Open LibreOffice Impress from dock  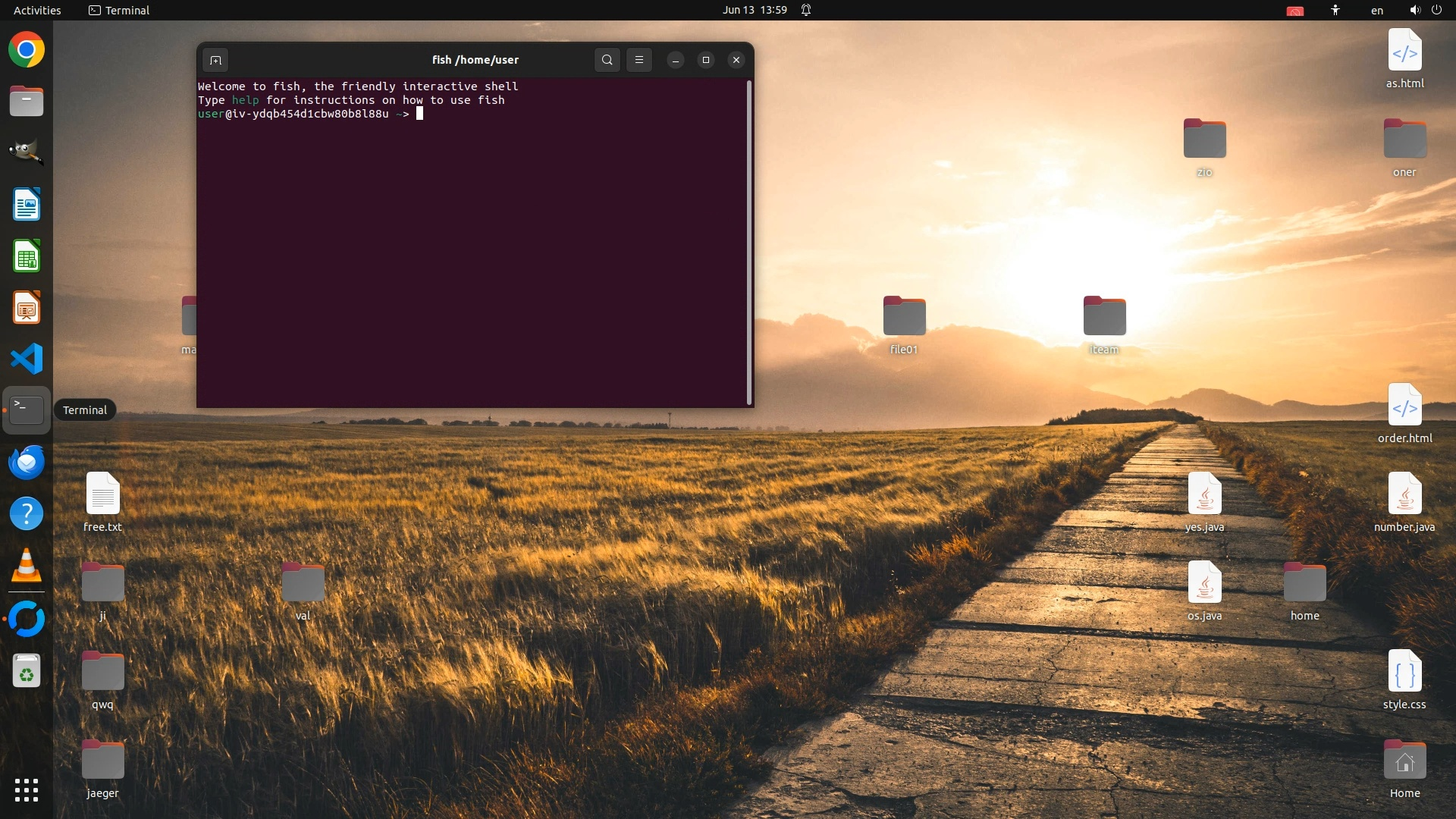27,308
